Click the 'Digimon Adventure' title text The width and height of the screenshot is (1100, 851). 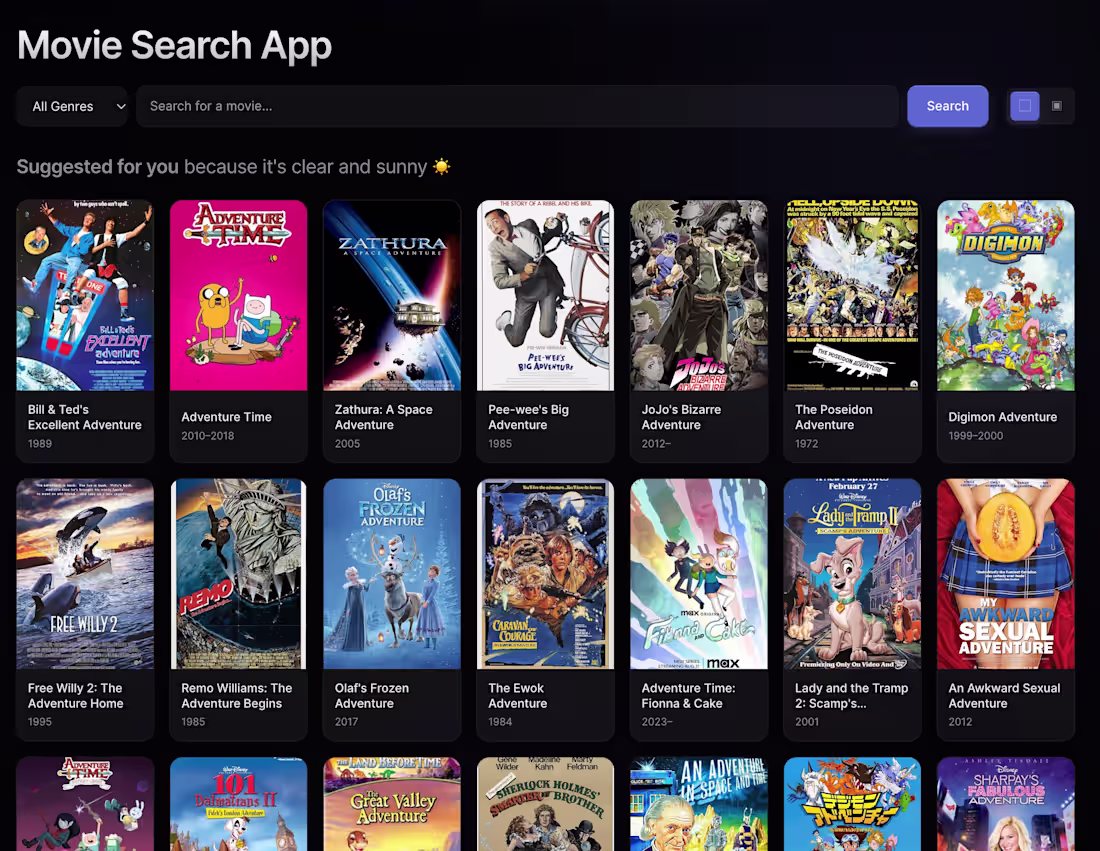tap(1002, 417)
